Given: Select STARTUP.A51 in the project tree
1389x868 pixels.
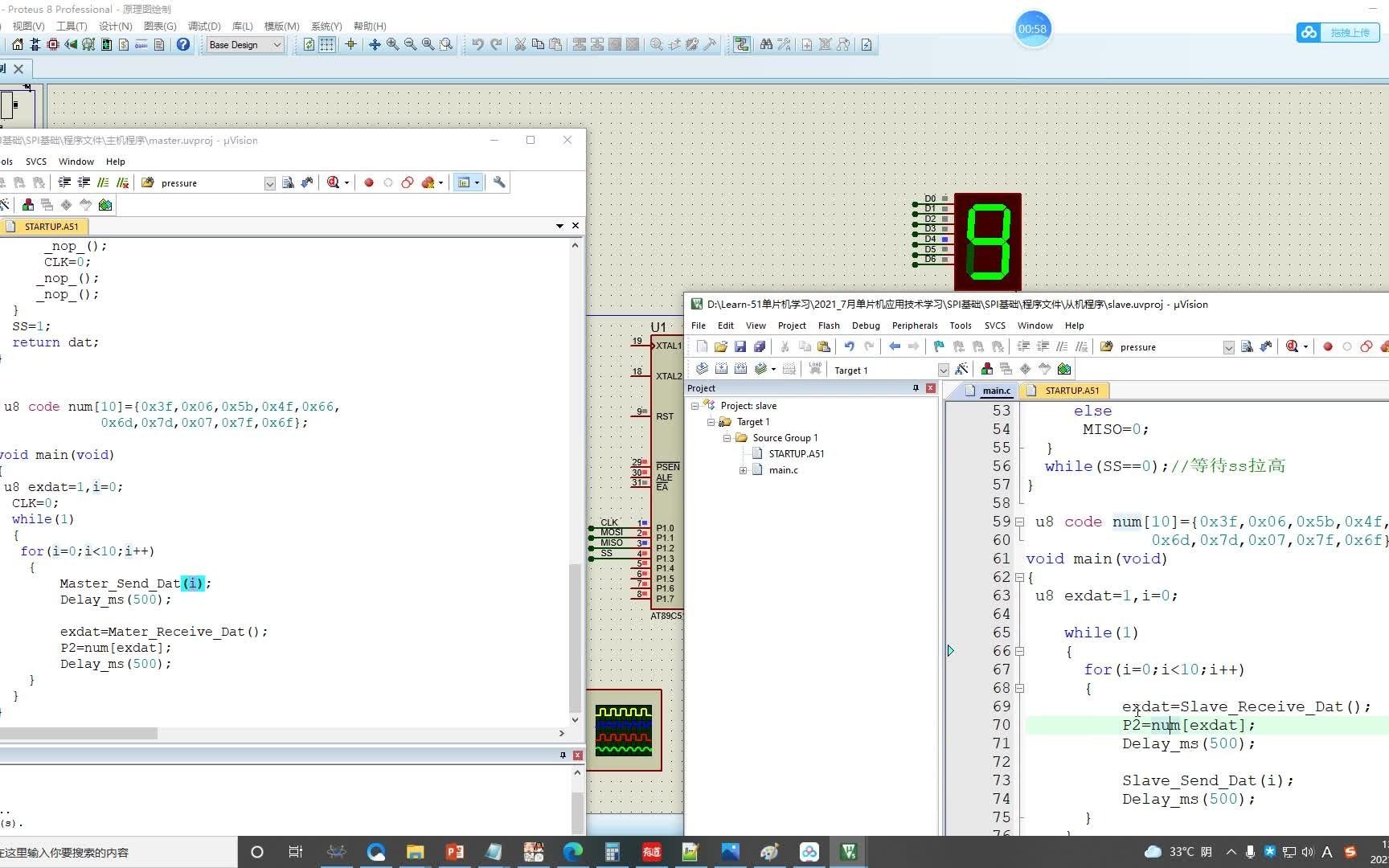Looking at the screenshot, I should [796, 454].
